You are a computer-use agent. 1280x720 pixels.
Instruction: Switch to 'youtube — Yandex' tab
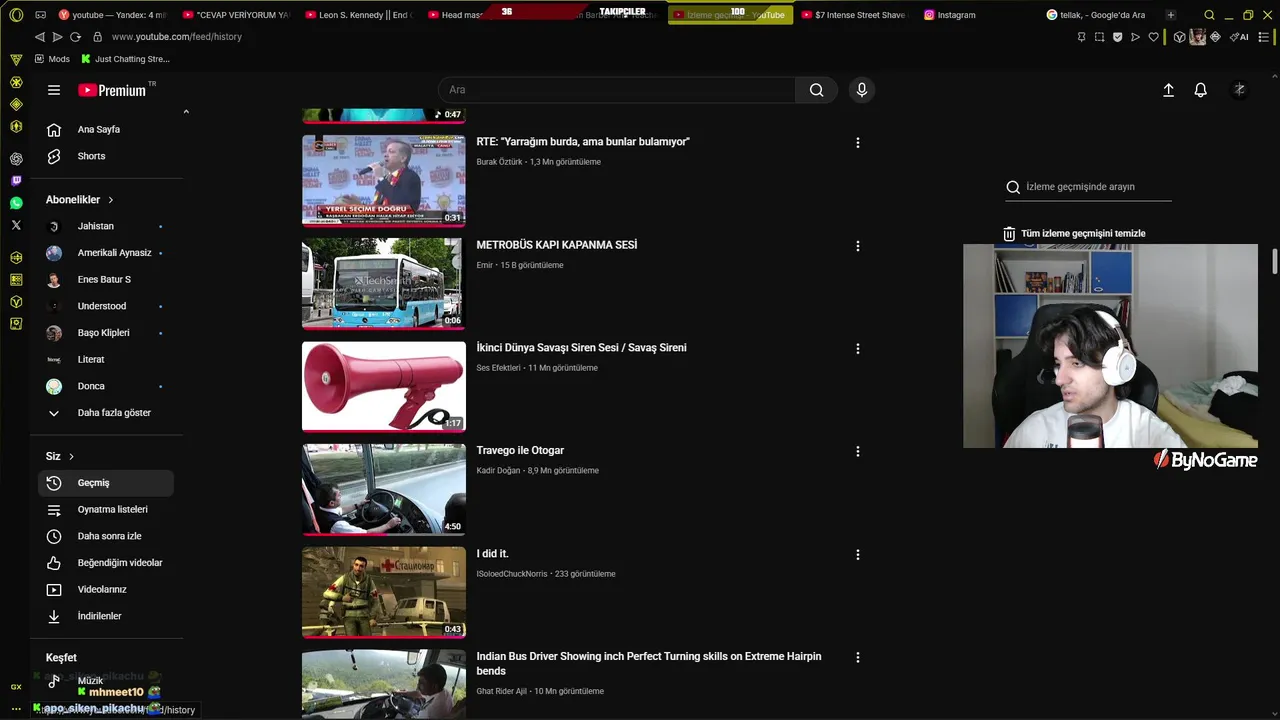112,15
